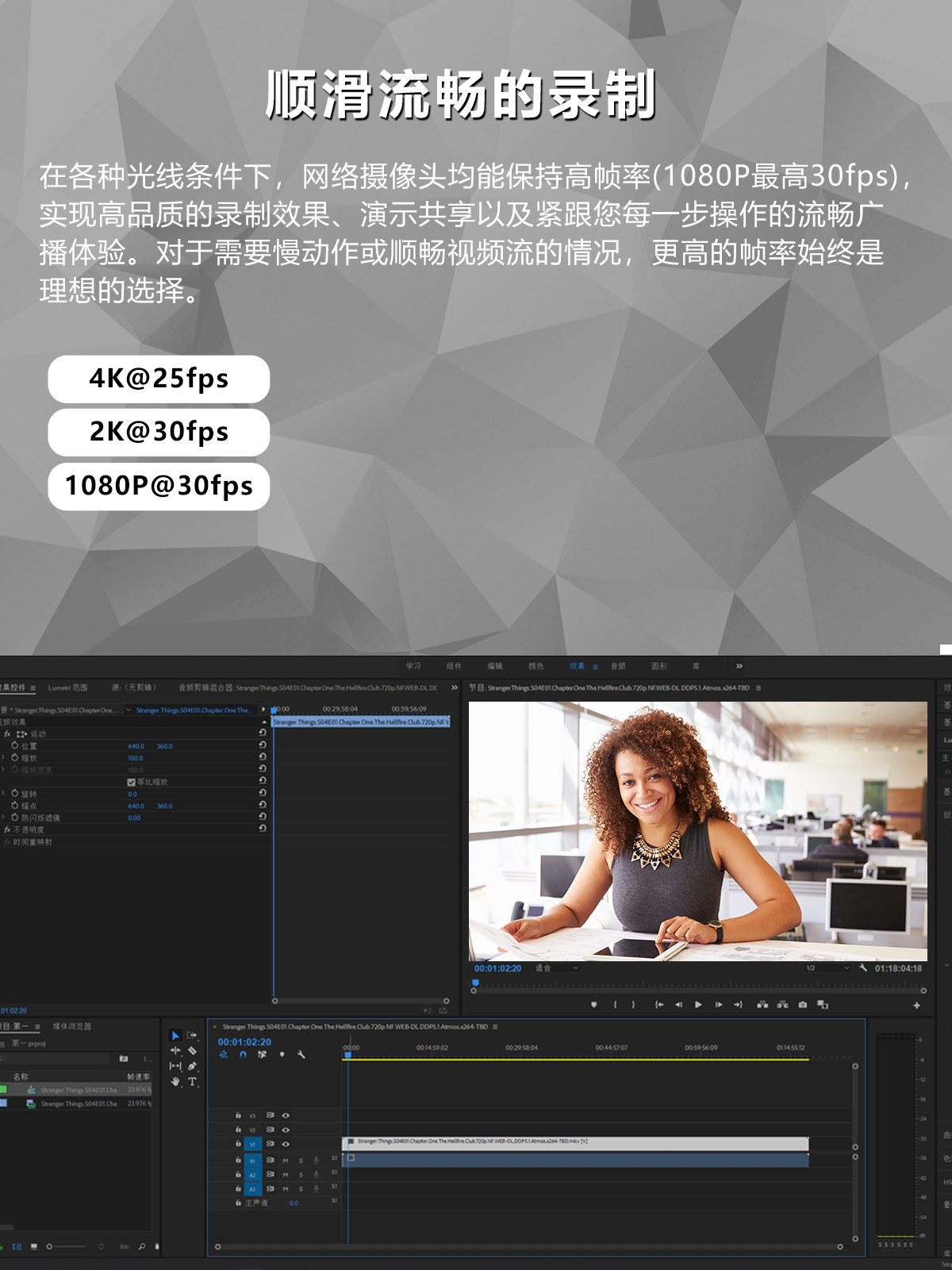Mute audio track A1

pyautogui.click(x=286, y=1160)
